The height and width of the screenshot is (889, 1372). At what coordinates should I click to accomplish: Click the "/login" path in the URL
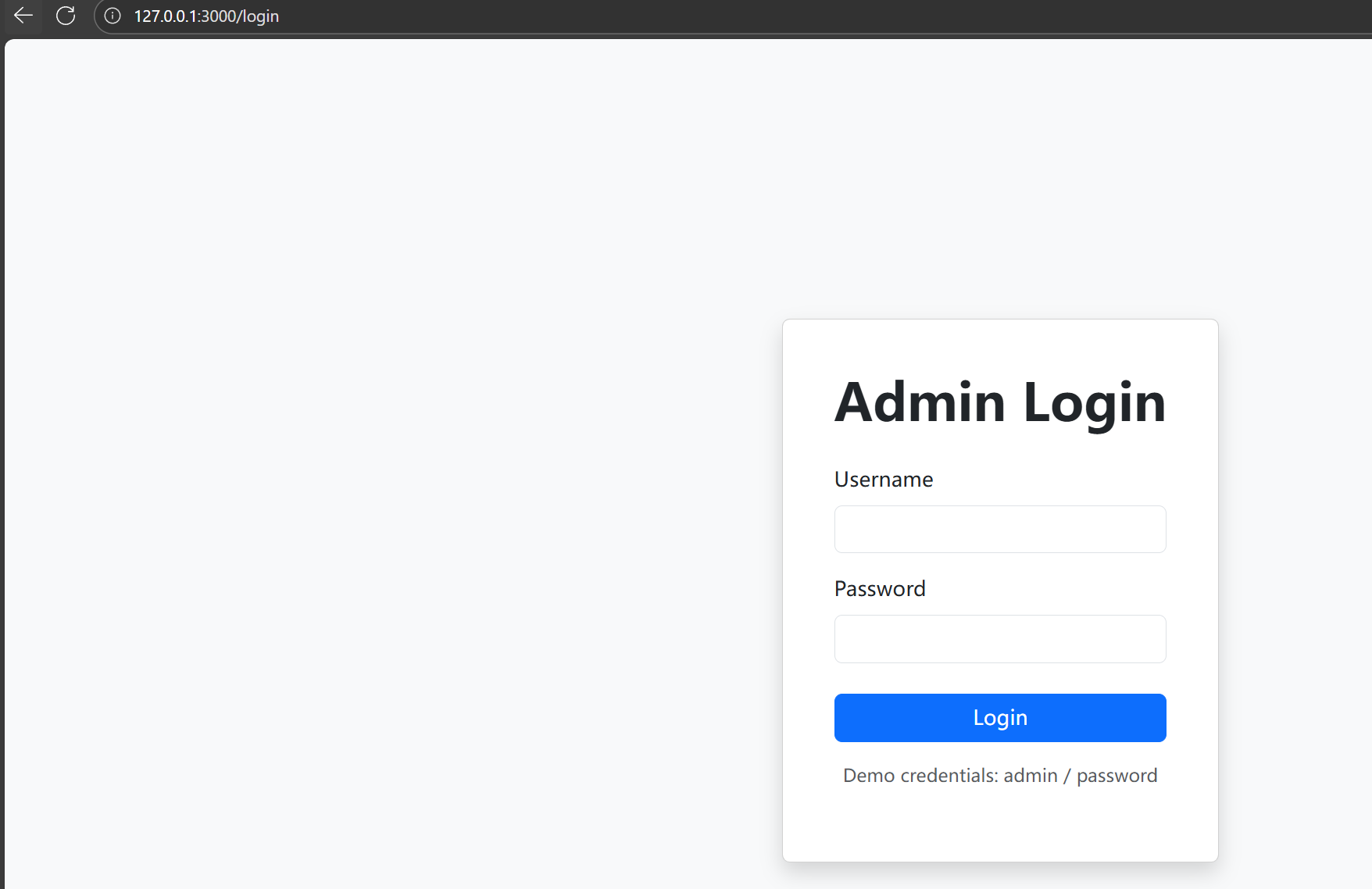point(258,16)
